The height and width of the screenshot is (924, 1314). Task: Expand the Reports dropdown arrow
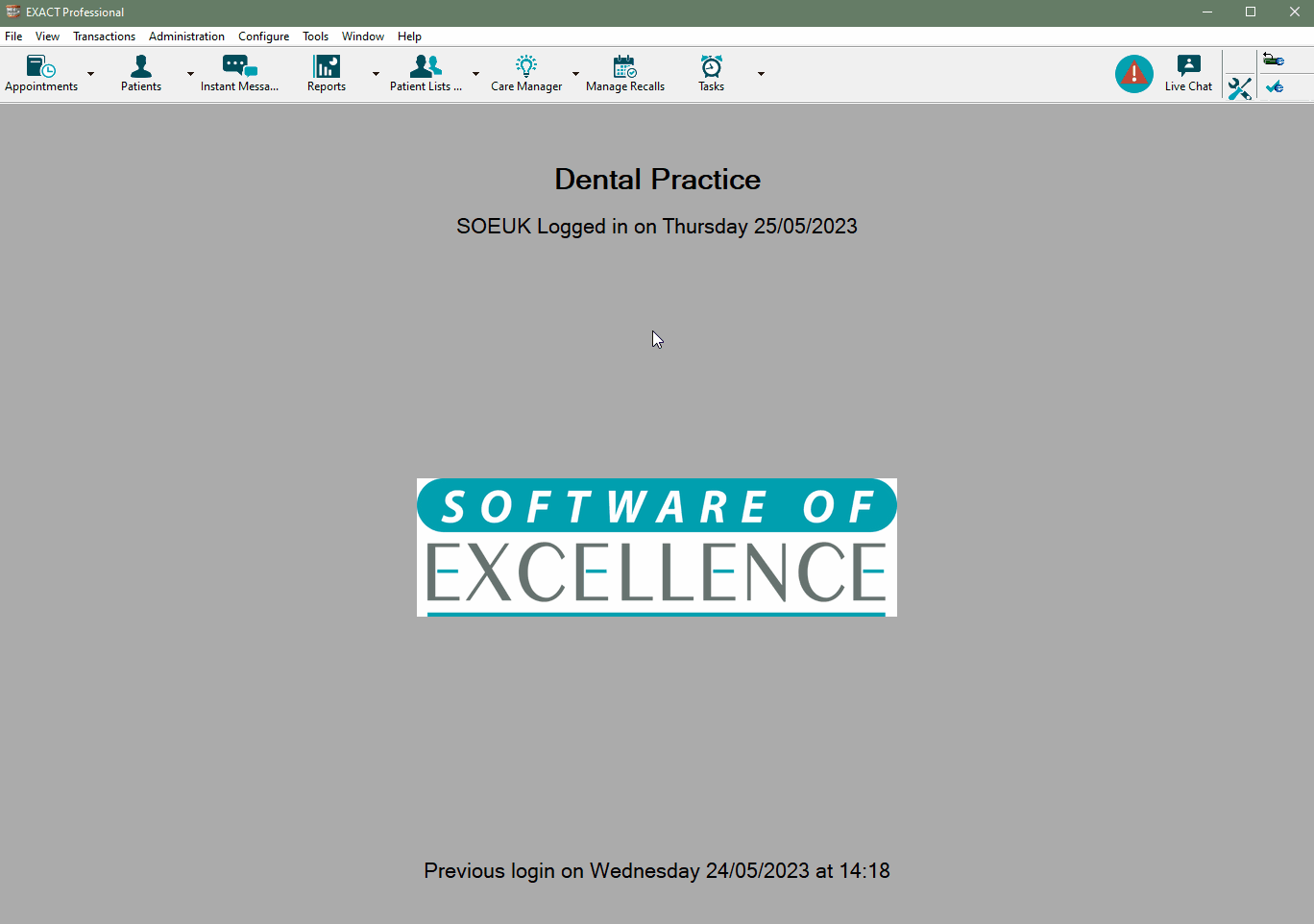tap(376, 74)
